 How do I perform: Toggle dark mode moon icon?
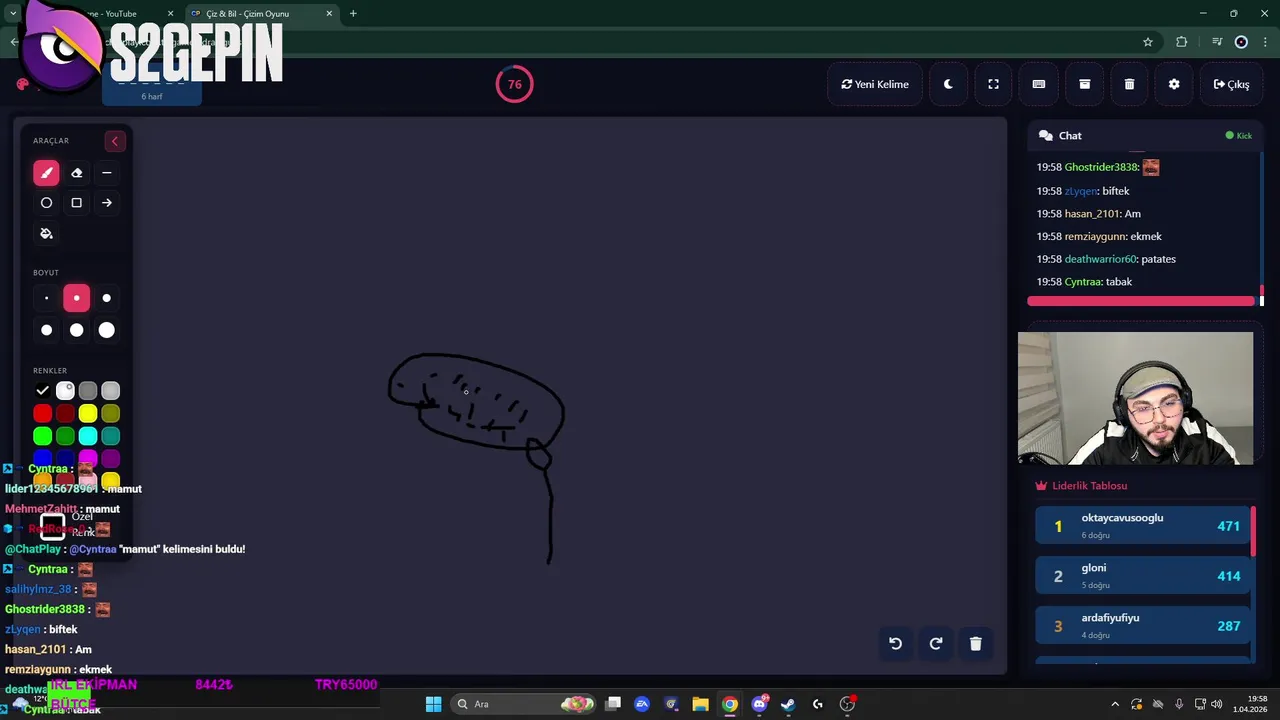[x=948, y=84]
